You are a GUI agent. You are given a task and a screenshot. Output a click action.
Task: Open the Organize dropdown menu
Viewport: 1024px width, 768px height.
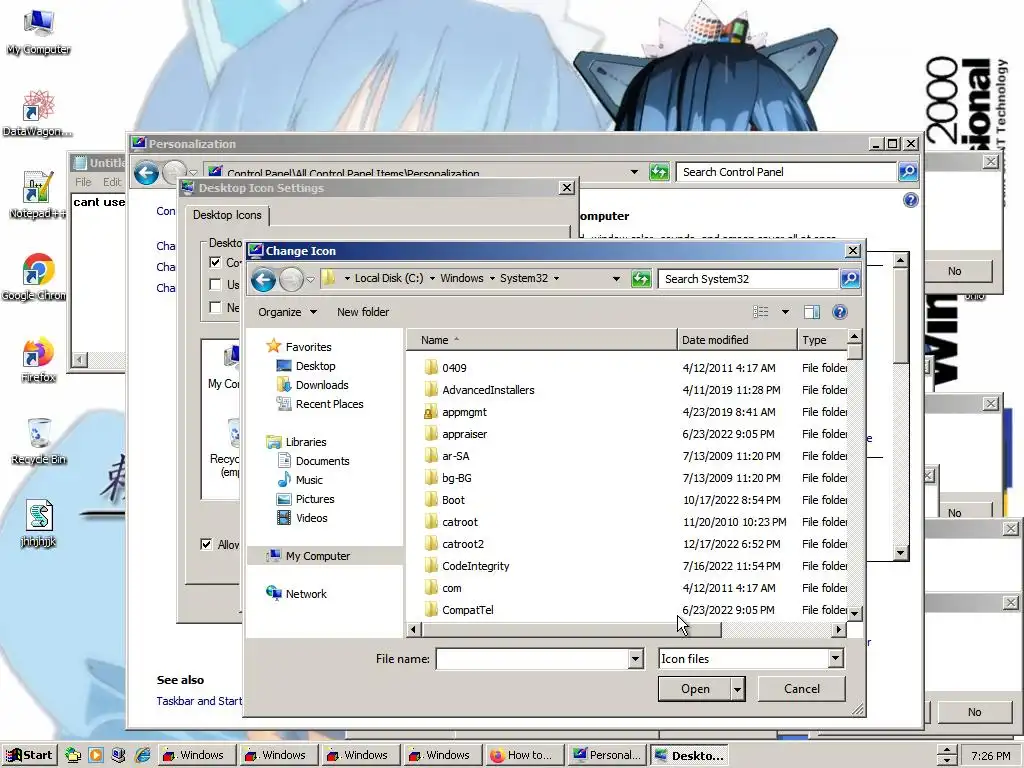click(x=287, y=312)
